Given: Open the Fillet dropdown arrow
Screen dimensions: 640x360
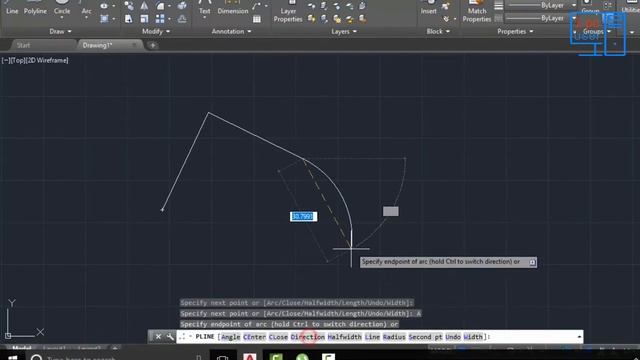Looking at the screenshot, I should click(169, 6).
